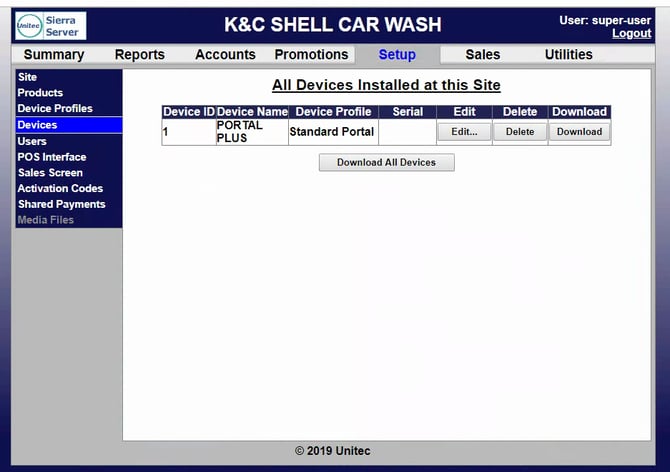Screen dimensions: 670x472
Task: Open the Summary tab
Action: point(54,55)
